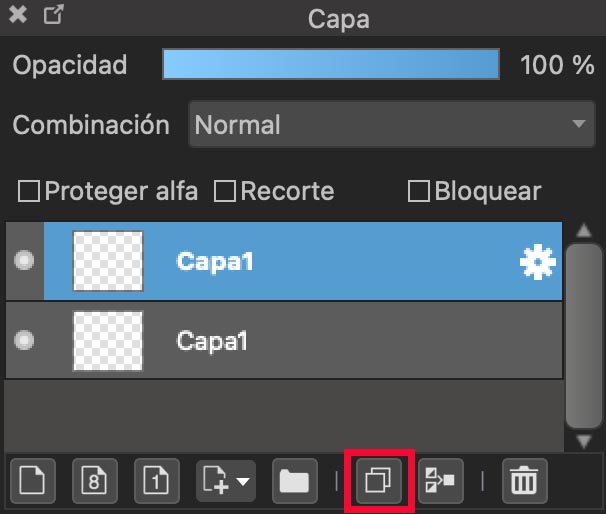
Task: Click the layer list scroll-down arrow
Action: tap(584, 441)
